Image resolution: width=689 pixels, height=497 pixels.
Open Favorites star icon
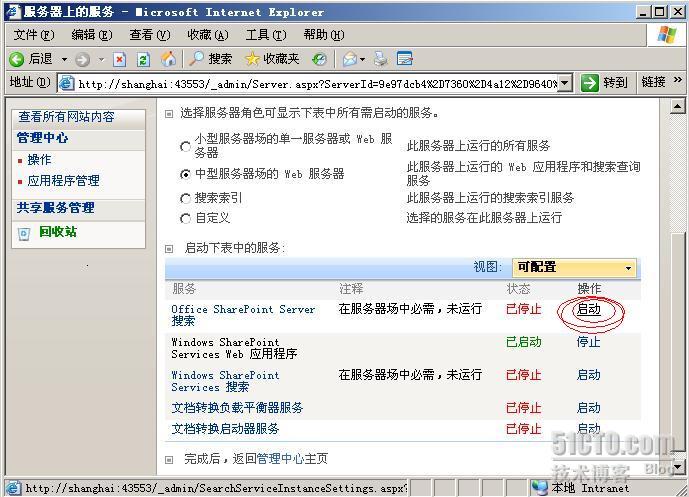[x=252, y=59]
